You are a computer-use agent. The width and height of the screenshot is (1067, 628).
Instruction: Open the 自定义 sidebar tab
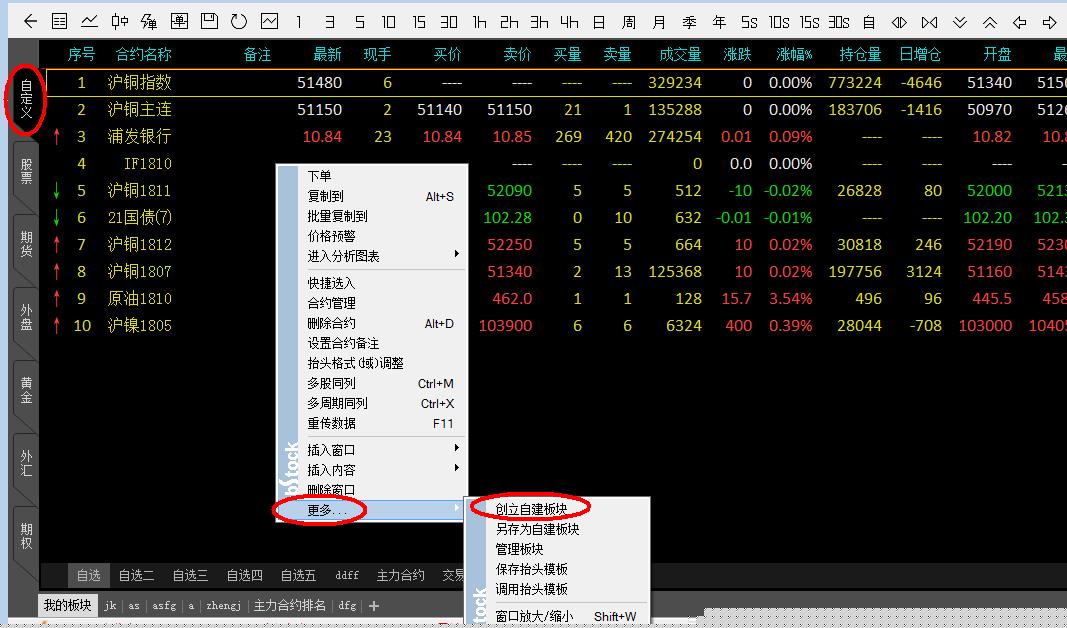[x=26, y=99]
